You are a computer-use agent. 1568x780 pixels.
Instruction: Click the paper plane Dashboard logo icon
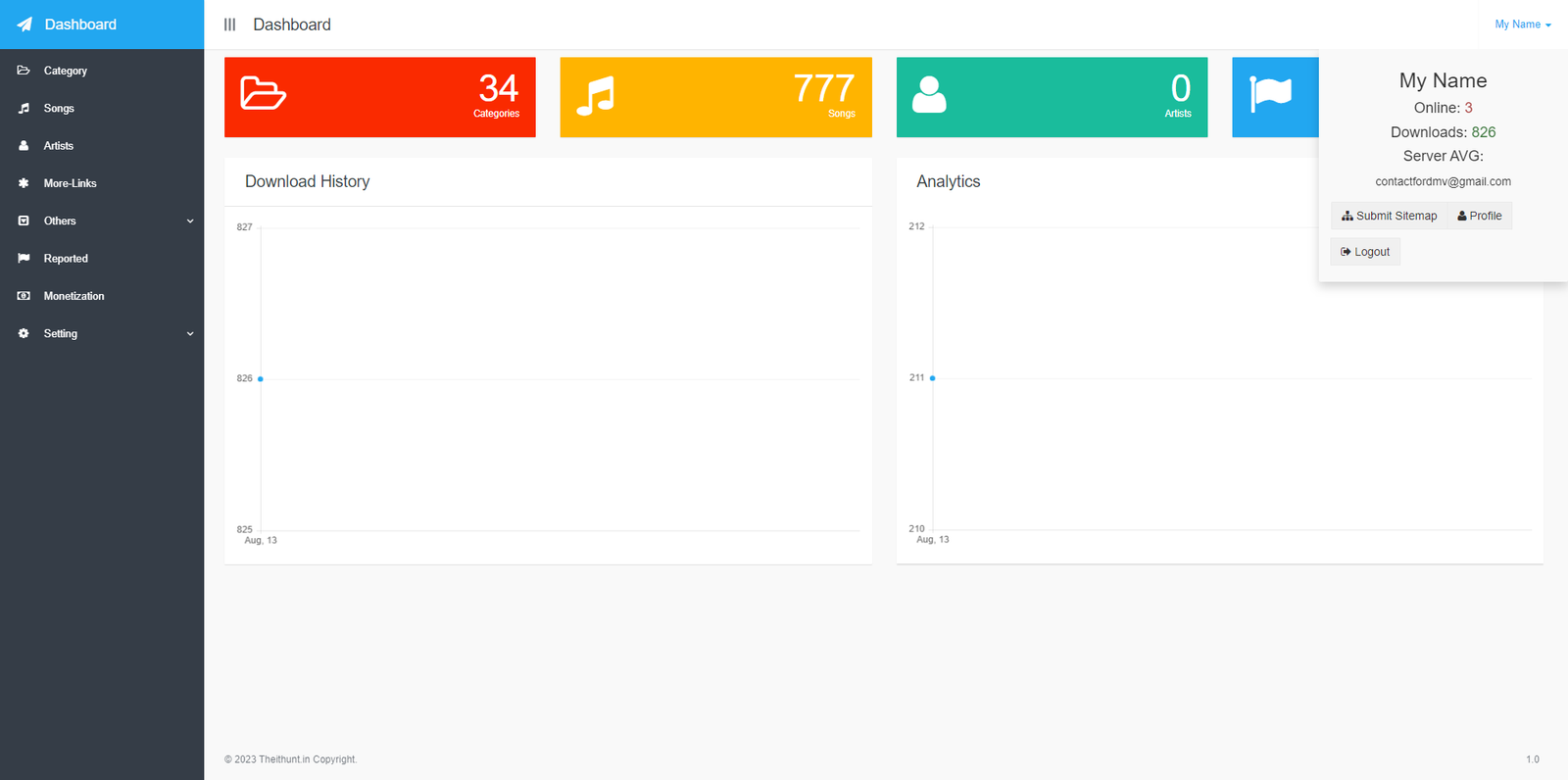(x=24, y=24)
